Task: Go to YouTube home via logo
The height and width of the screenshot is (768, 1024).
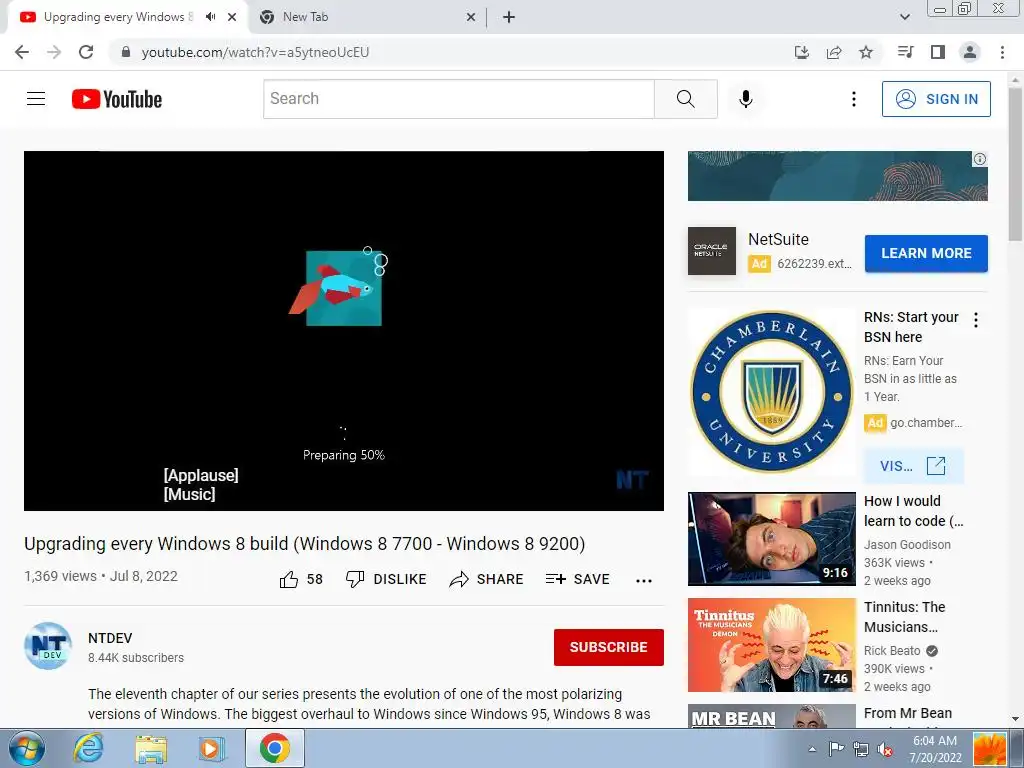Action: (117, 99)
